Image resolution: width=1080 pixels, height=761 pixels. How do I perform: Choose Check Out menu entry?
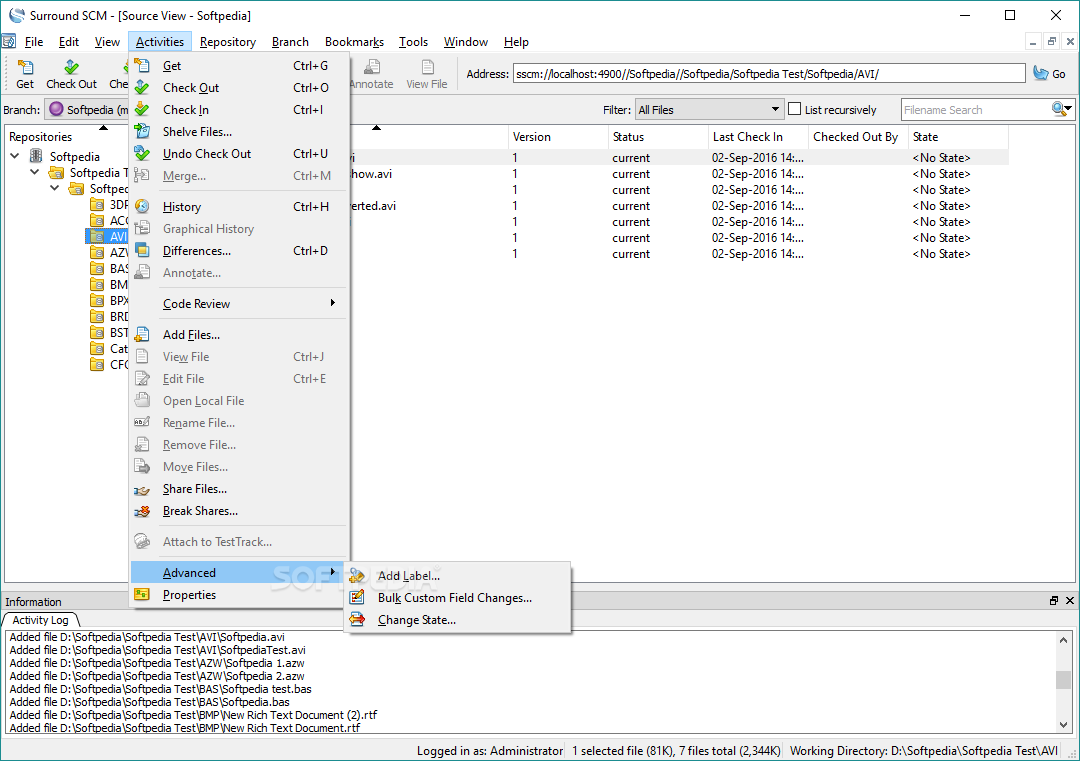[x=239, y=88]
